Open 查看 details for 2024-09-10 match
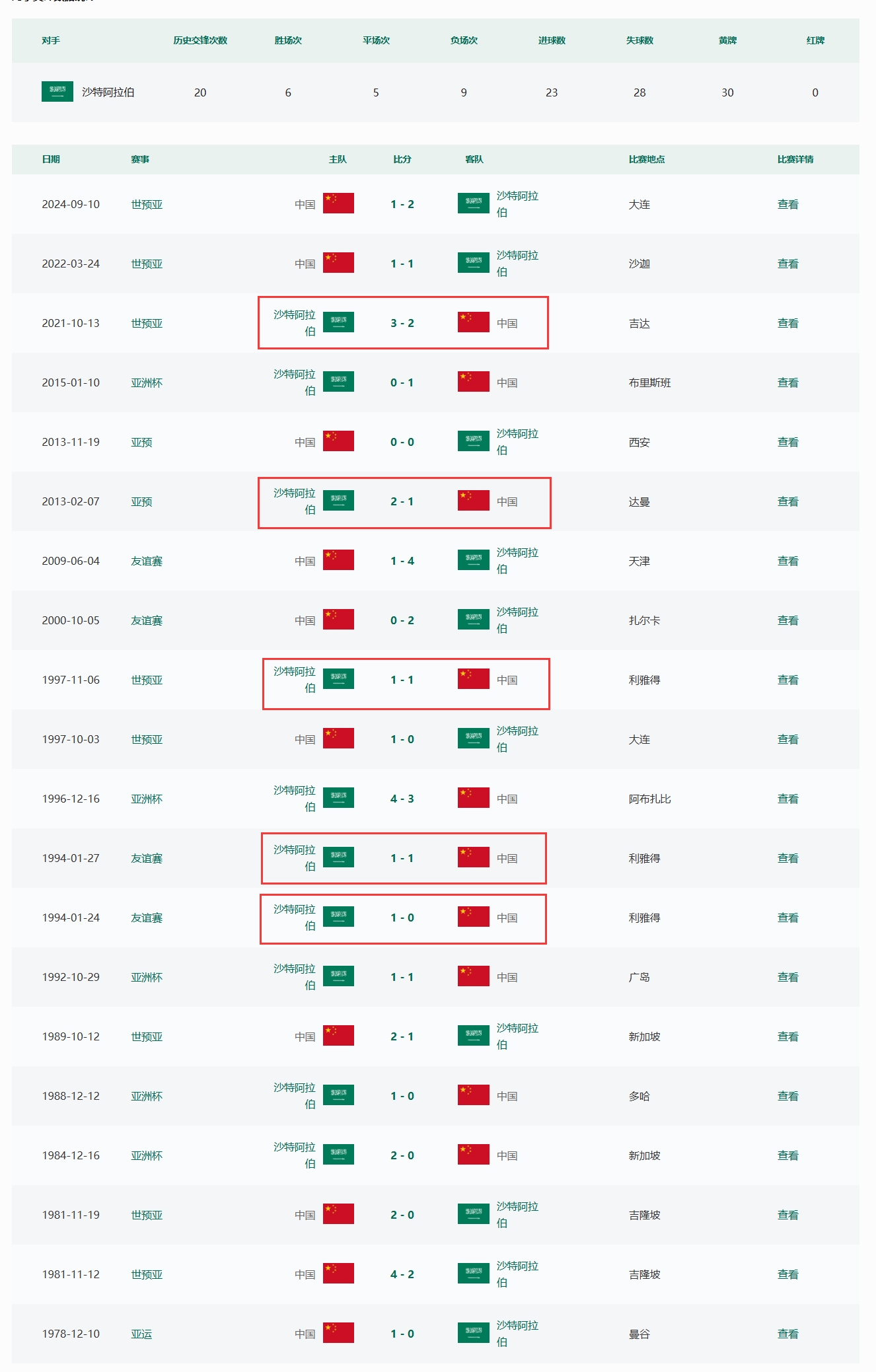 click(787, 204)
